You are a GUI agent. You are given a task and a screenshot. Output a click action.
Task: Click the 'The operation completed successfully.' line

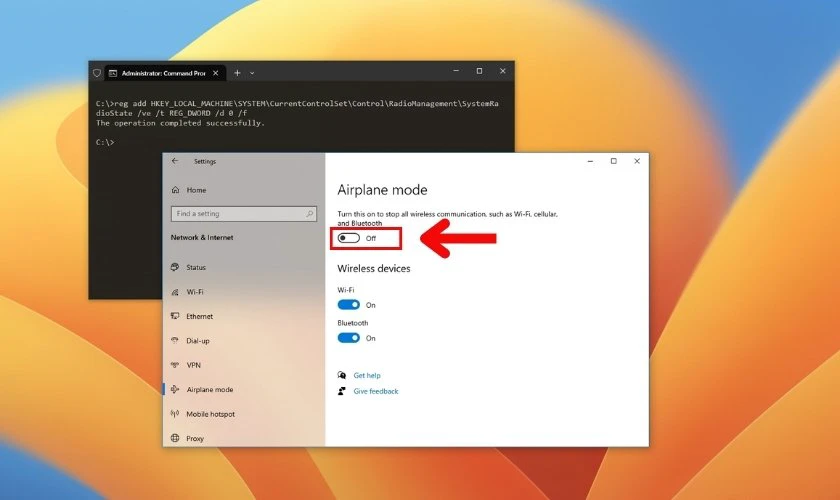tap(181, 123)
